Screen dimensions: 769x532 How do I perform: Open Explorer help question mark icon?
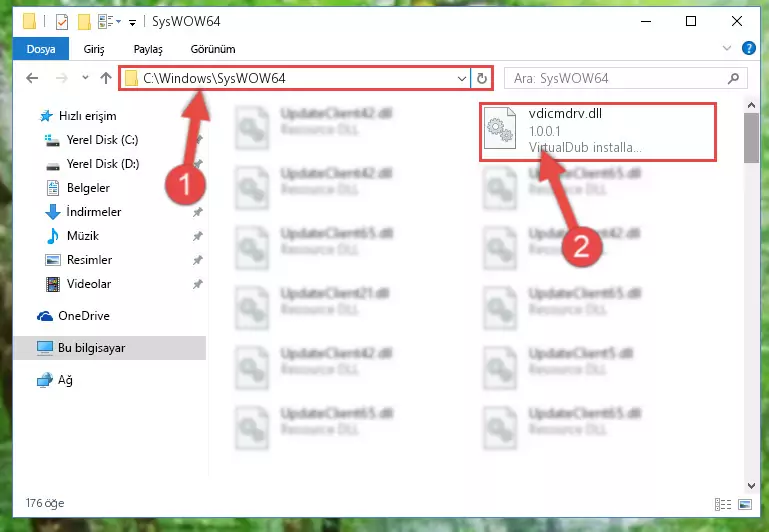(748, 48)
